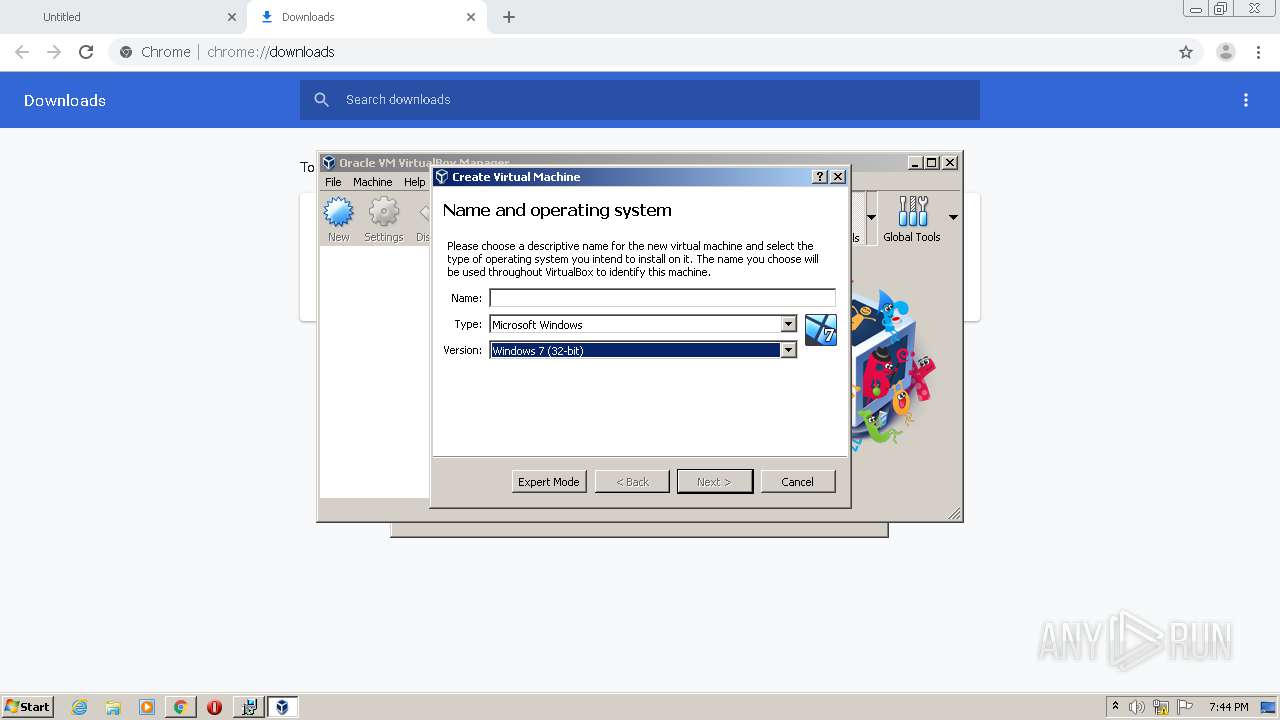Close the Untitled tab
This screenshot has height=720, width=1280.
point(232,17)
